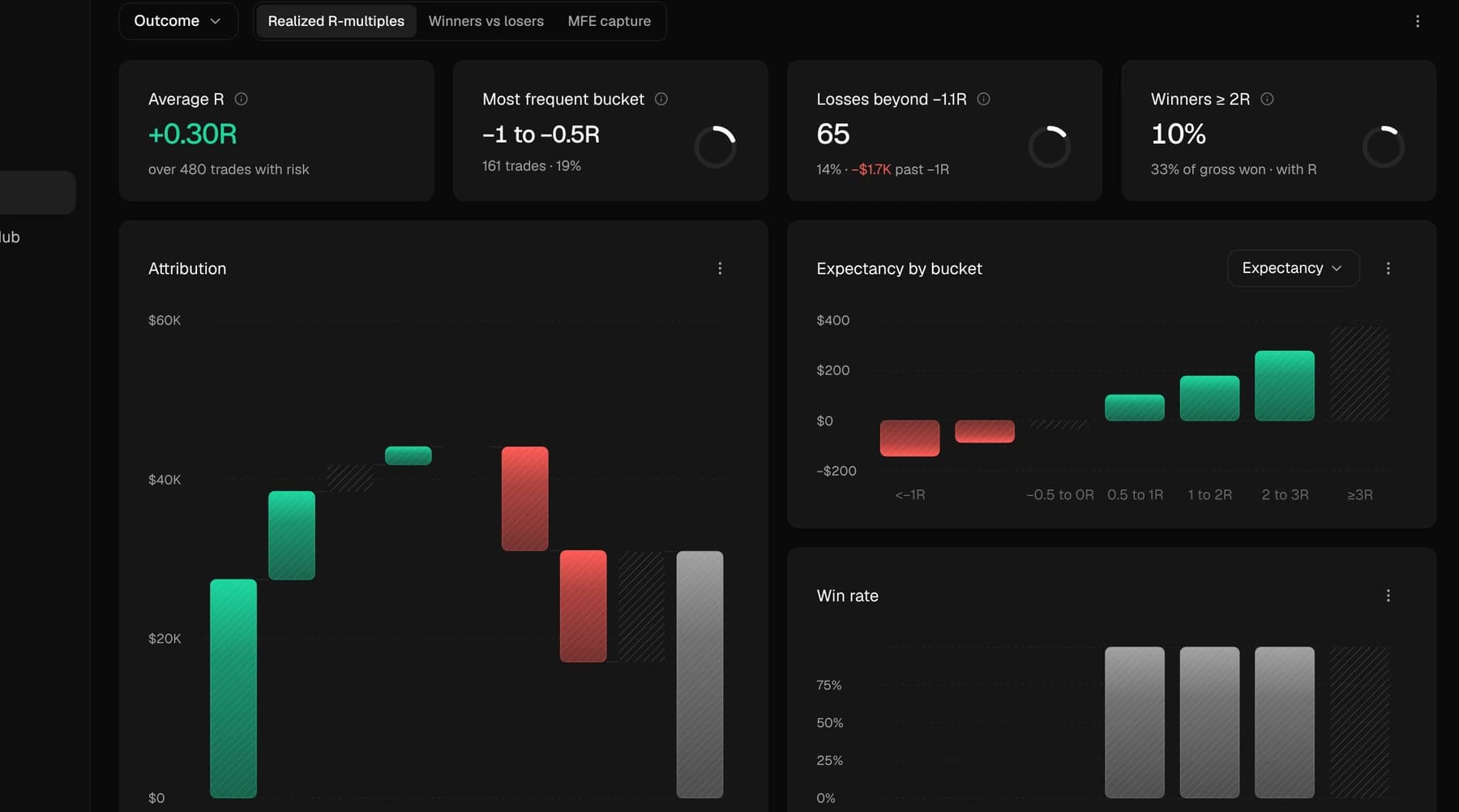Click the Winners ≥ 2R progress ring
The height and width of the screenshot is (812, 1459).
(x=1383, y=147)
